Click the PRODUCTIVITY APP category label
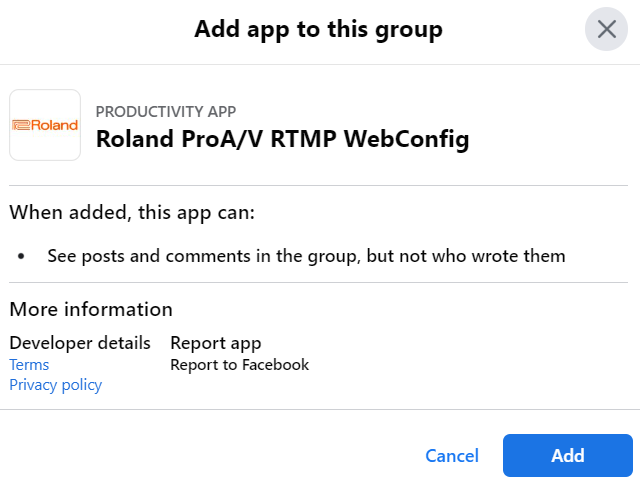 [166, 111]
